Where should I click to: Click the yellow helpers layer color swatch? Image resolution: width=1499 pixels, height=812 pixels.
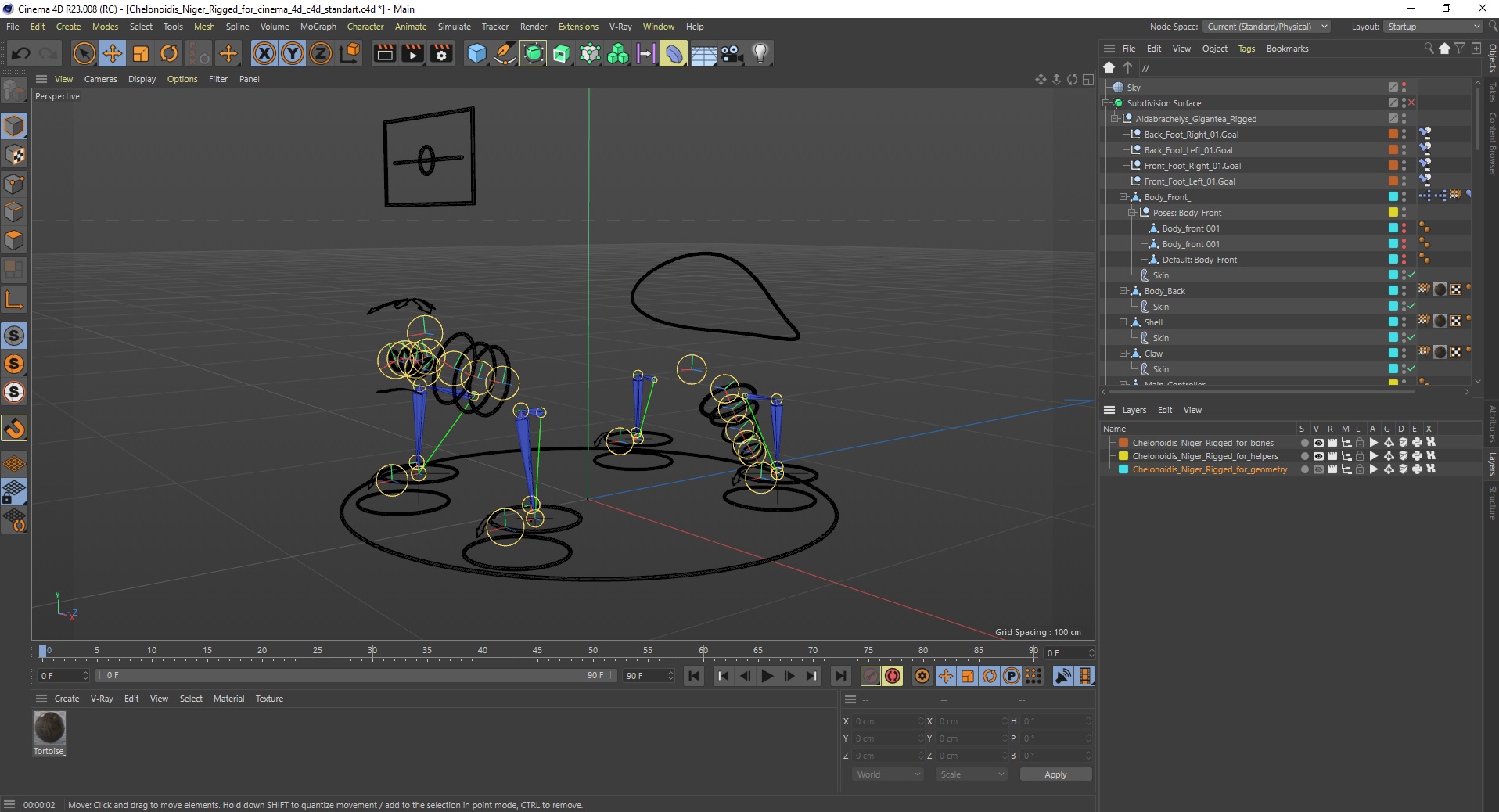pyautogui.click(x=1123, y=456)
